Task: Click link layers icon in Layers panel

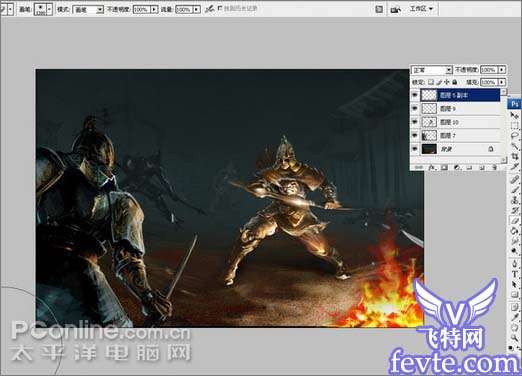Action: 419,167
